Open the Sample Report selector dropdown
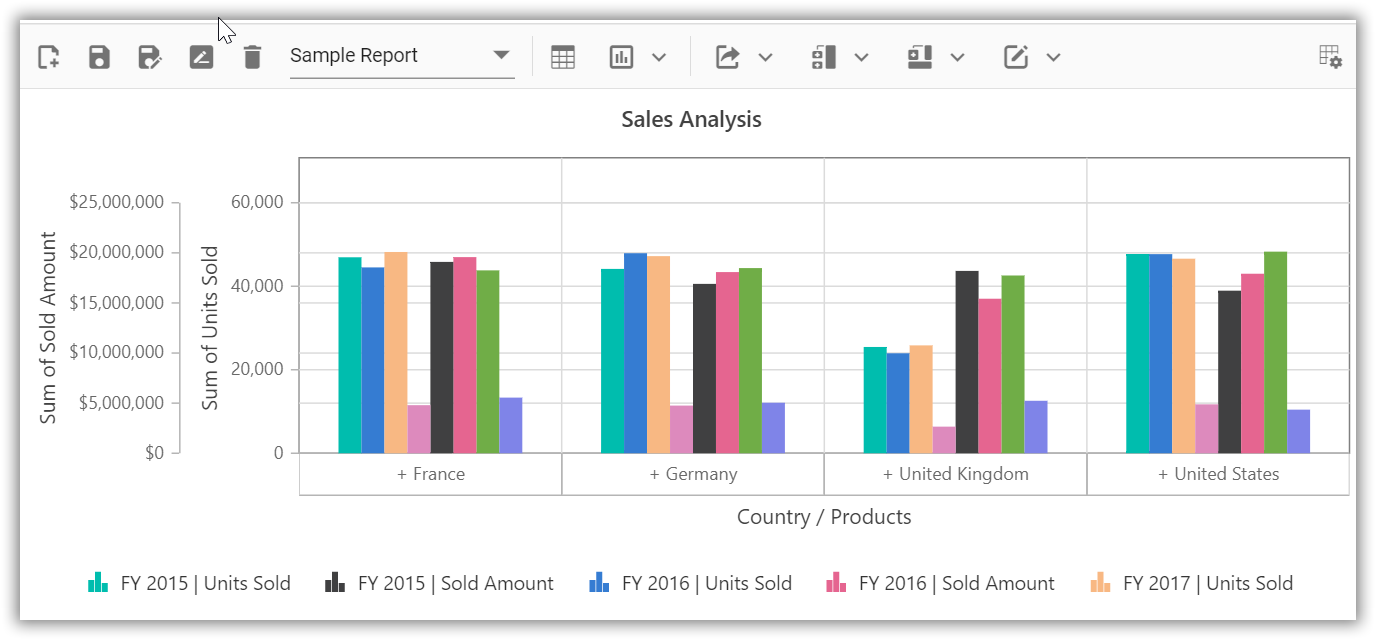The image size is (1376, 640). [x=500, y=56]
